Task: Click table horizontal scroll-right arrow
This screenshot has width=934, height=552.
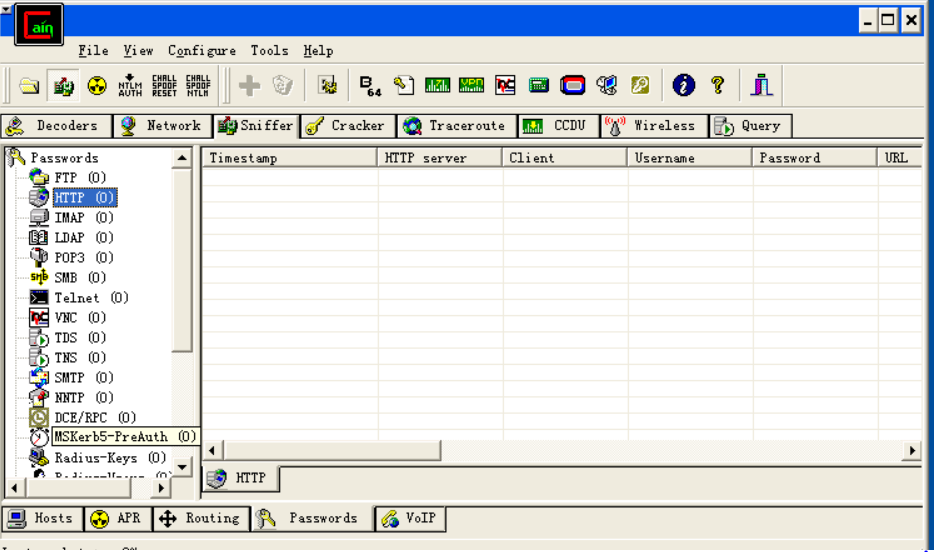Action: click(x=912, y=451)
